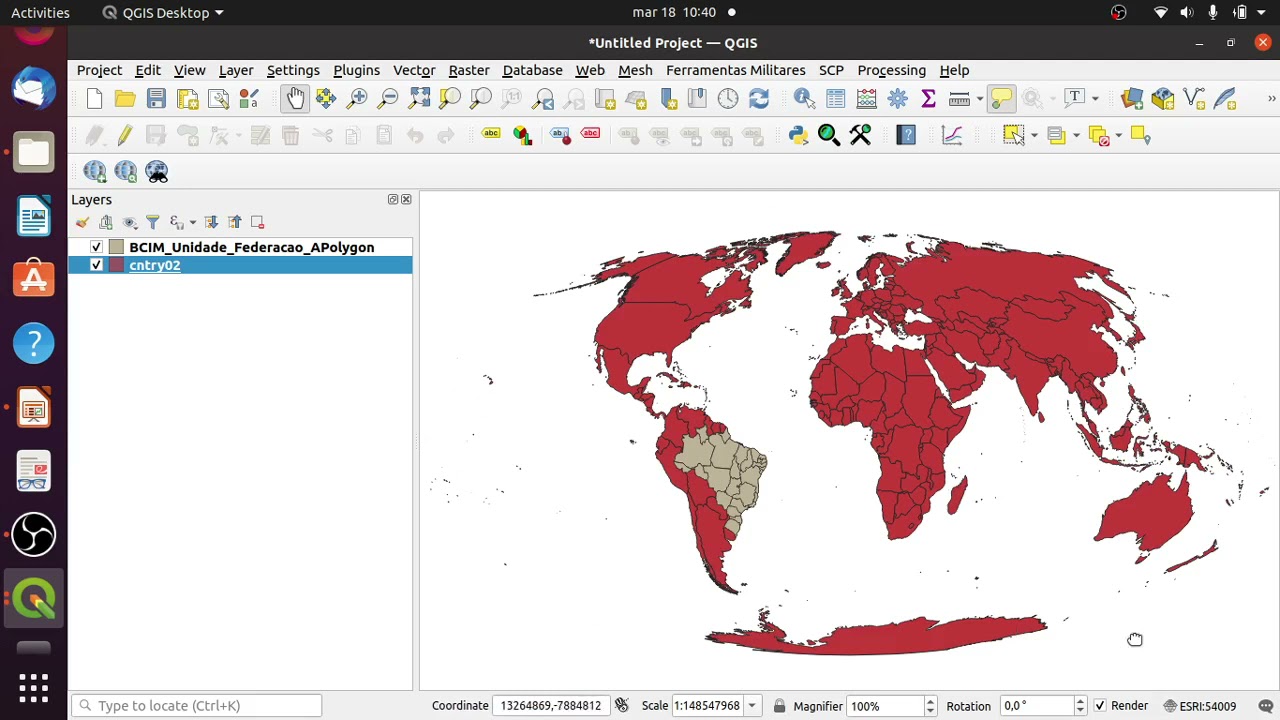Expand the Scale dropdown arrow

pos(752,706)
